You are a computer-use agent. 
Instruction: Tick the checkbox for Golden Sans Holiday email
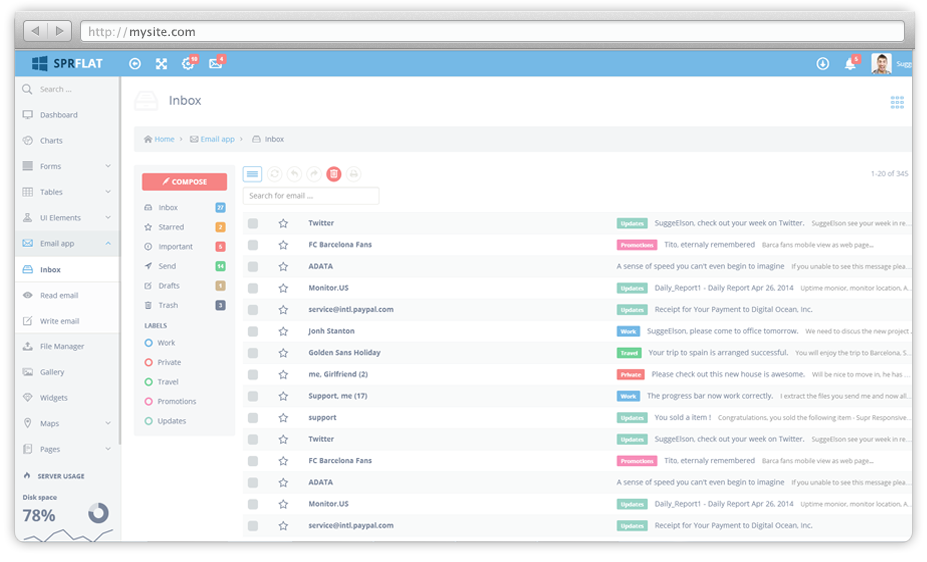[x=253, y=353]
